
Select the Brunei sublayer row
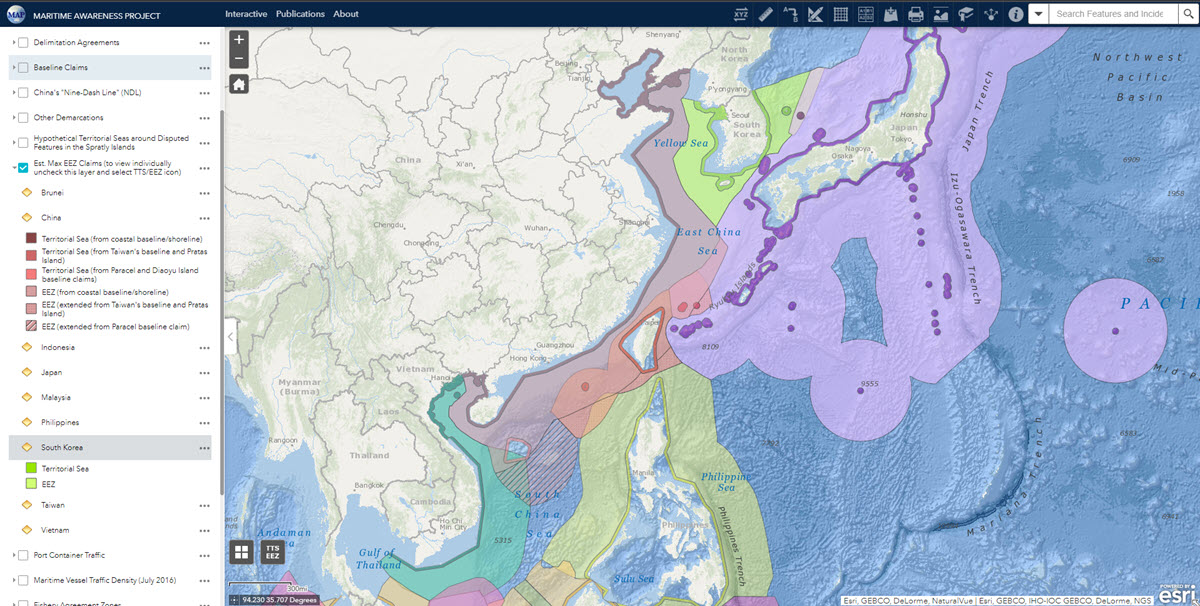110,192
